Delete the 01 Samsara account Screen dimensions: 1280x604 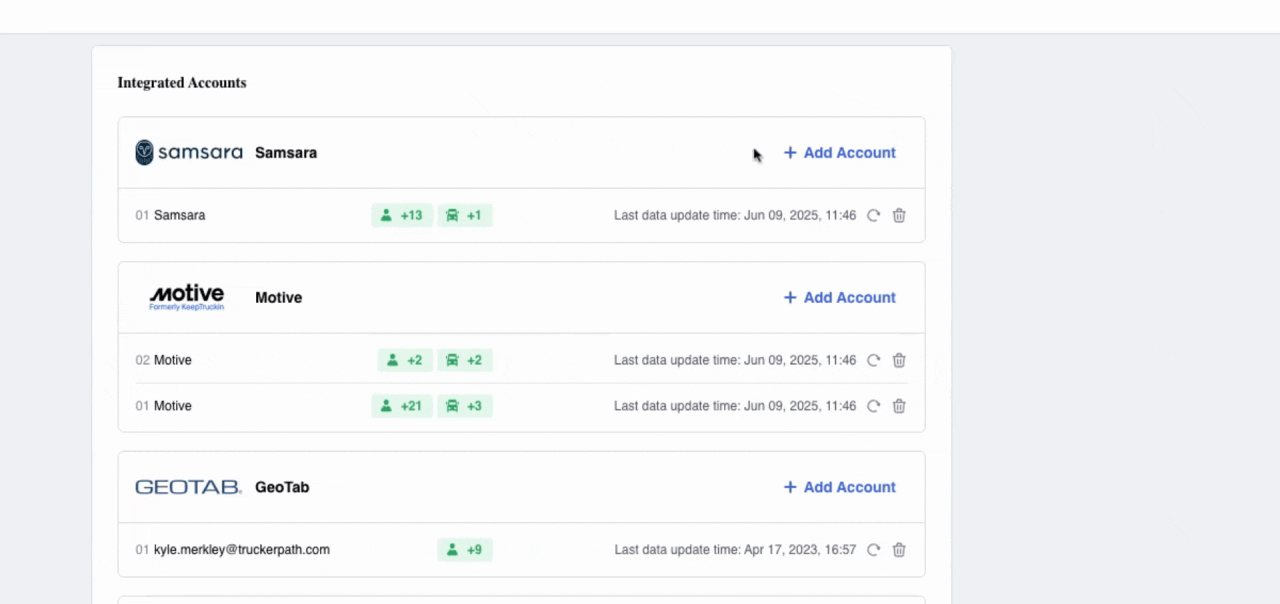[x=899, y=215]
